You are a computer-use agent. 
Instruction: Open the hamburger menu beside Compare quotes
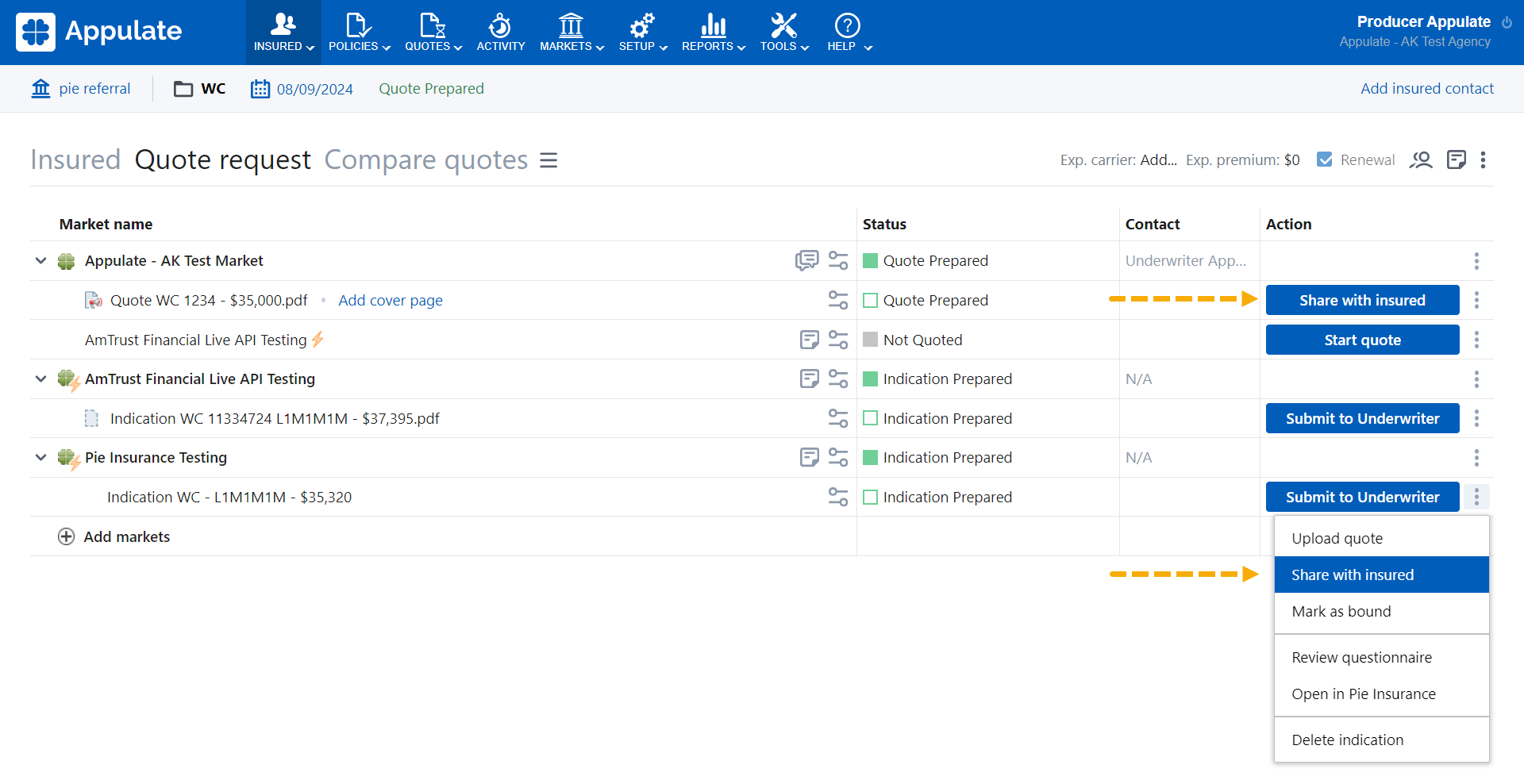[548, 160]
